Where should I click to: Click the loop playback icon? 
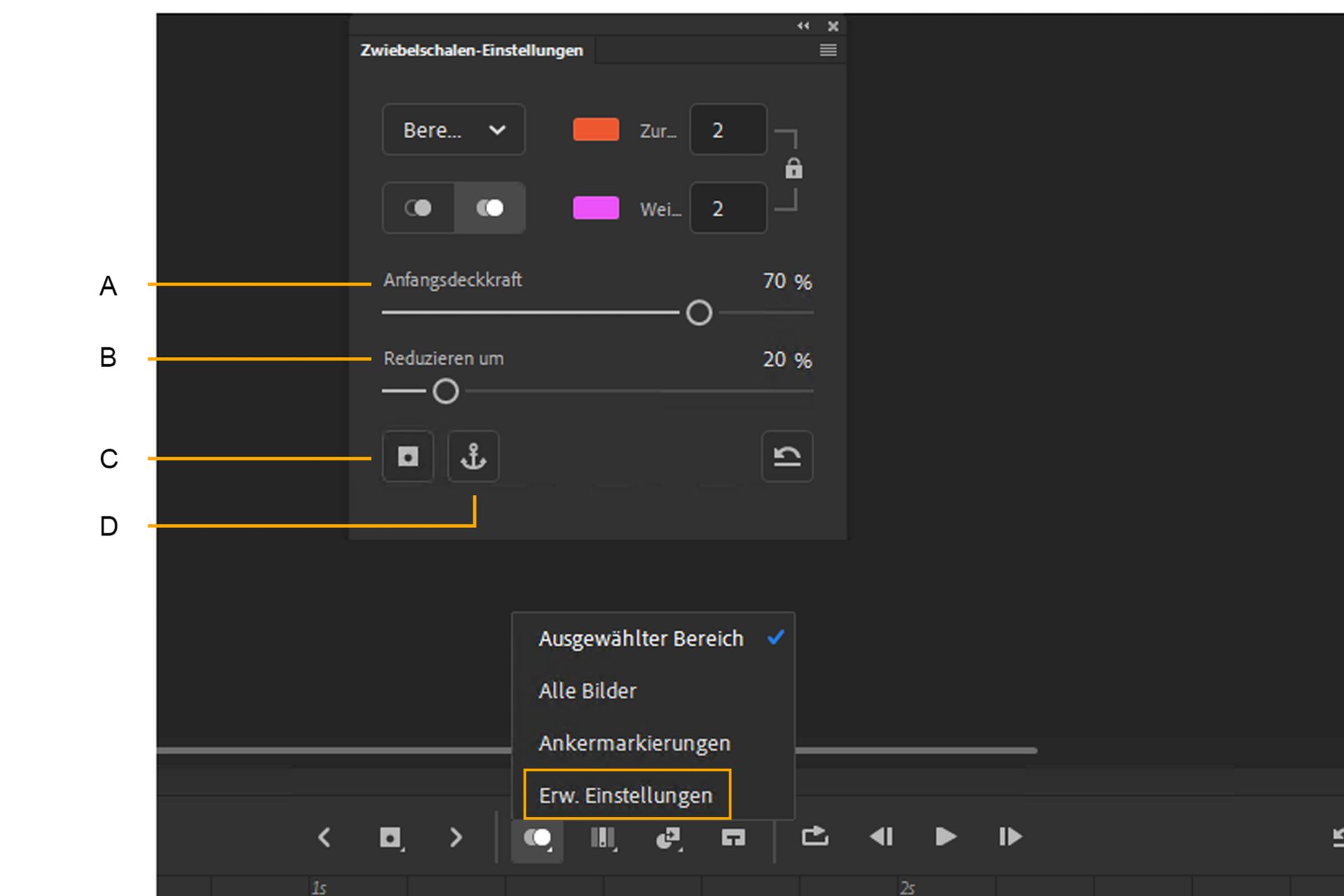pos(815,836)
